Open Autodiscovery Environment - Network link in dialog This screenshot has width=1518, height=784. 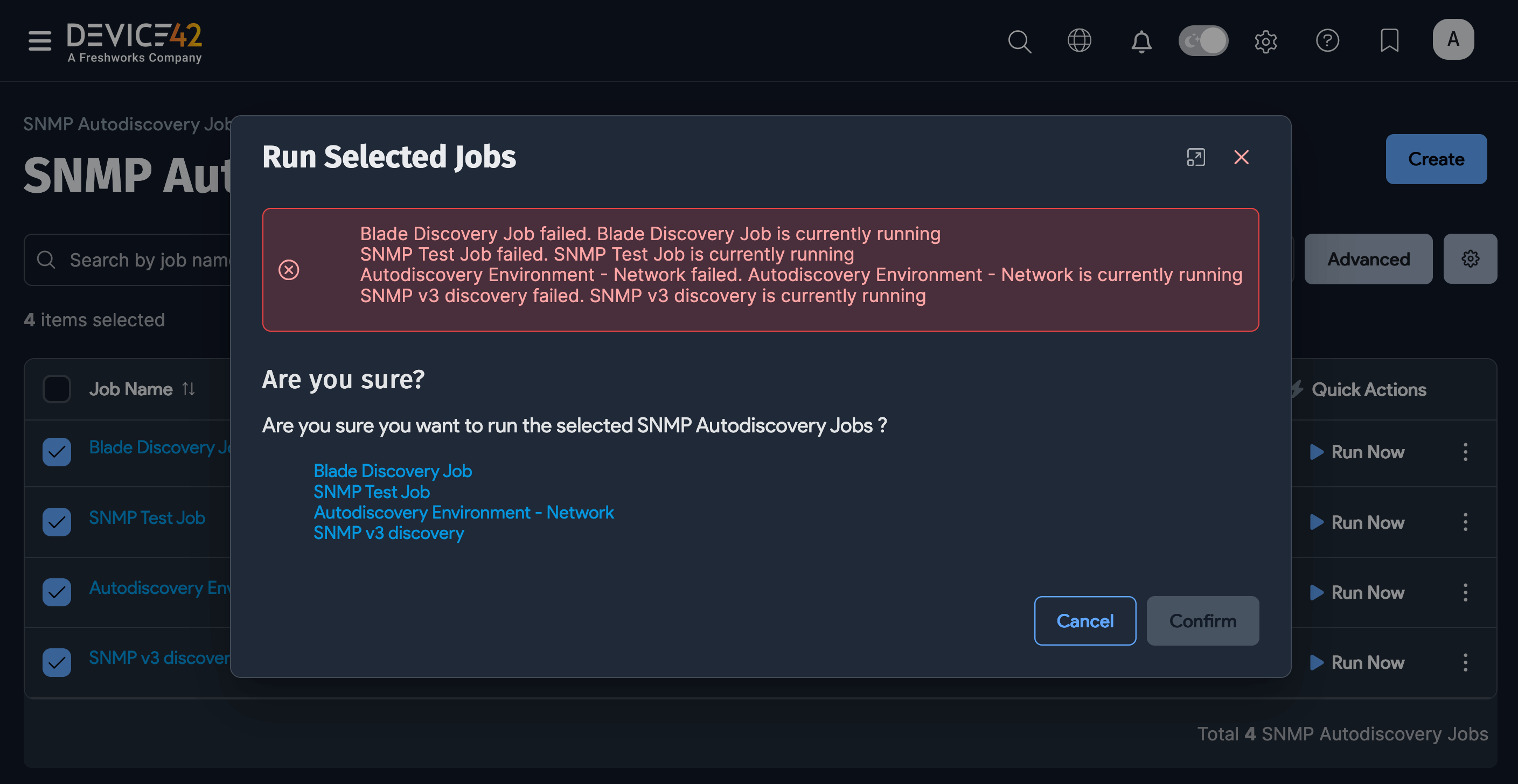pyautogui.click(x=463, y=512)
